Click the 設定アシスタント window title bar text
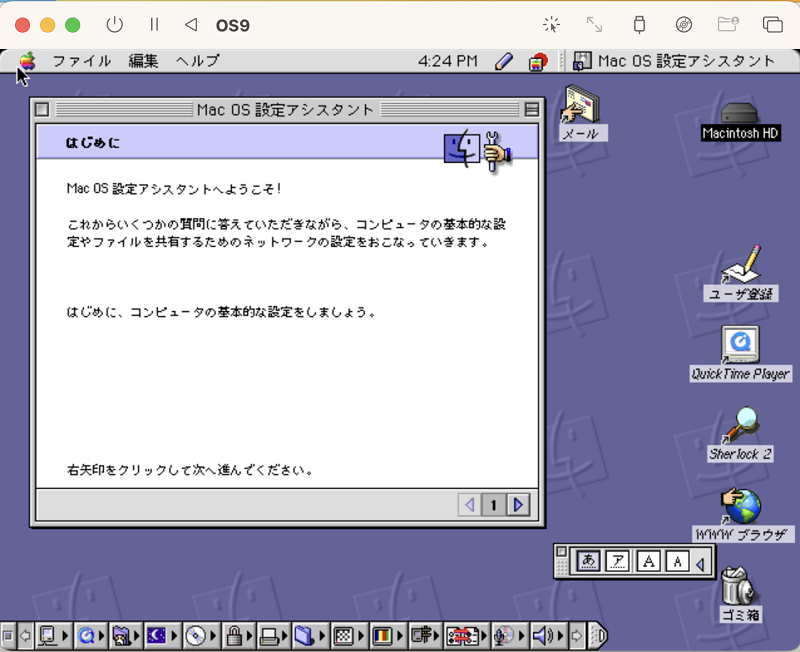Screen dimensions: 800x652 pyautogui.click(x=285, y=109)
